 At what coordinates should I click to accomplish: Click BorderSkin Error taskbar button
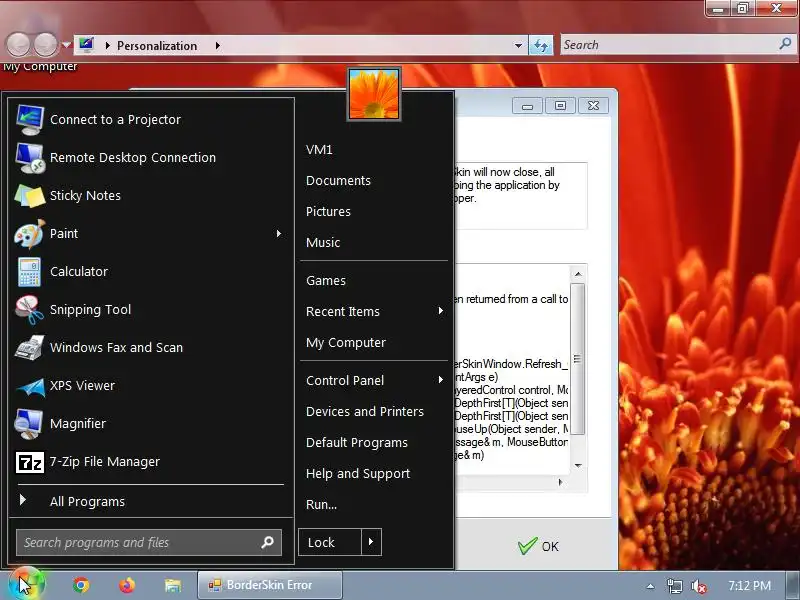(269, 585)
